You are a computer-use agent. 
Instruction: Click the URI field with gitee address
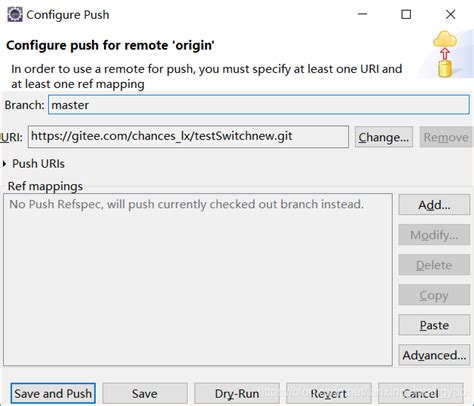(x=188, y=136)
